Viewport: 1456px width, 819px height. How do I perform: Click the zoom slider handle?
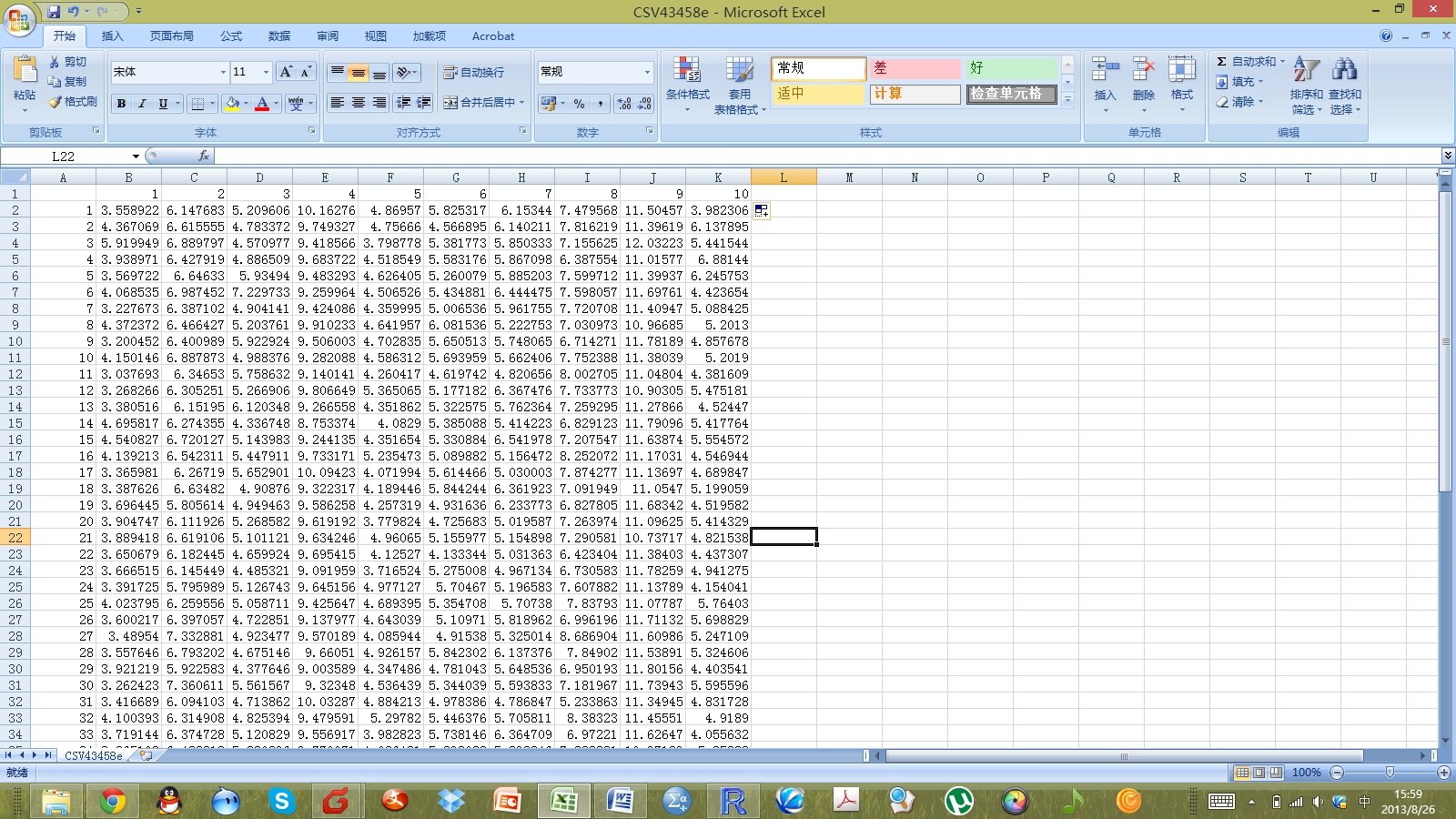pyautogui.click(x=1390, y=773)
